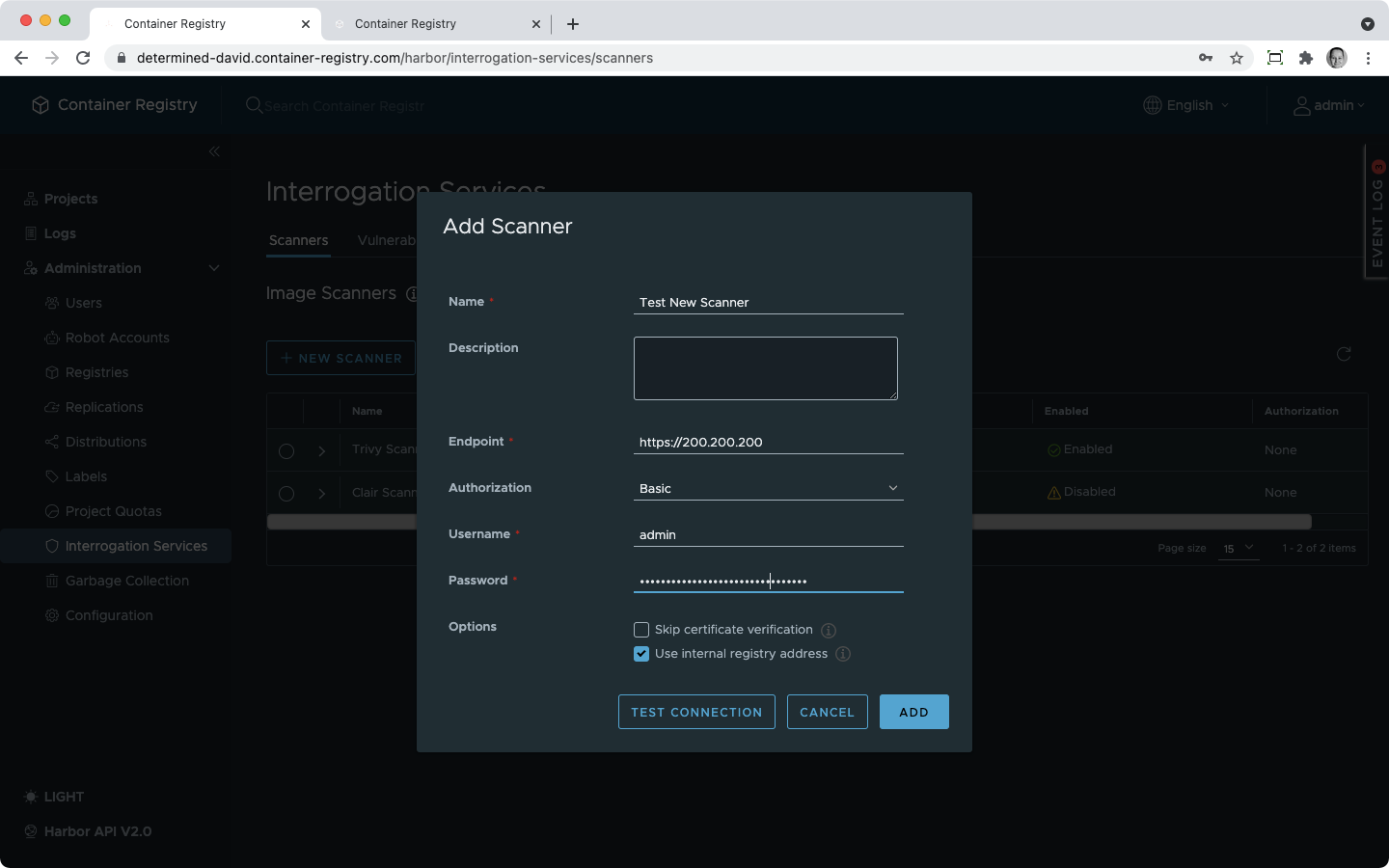Expand the Clair scanner row details
Image resolution: width=1389 pixels, height=868 pixels.
coord(322,494)
